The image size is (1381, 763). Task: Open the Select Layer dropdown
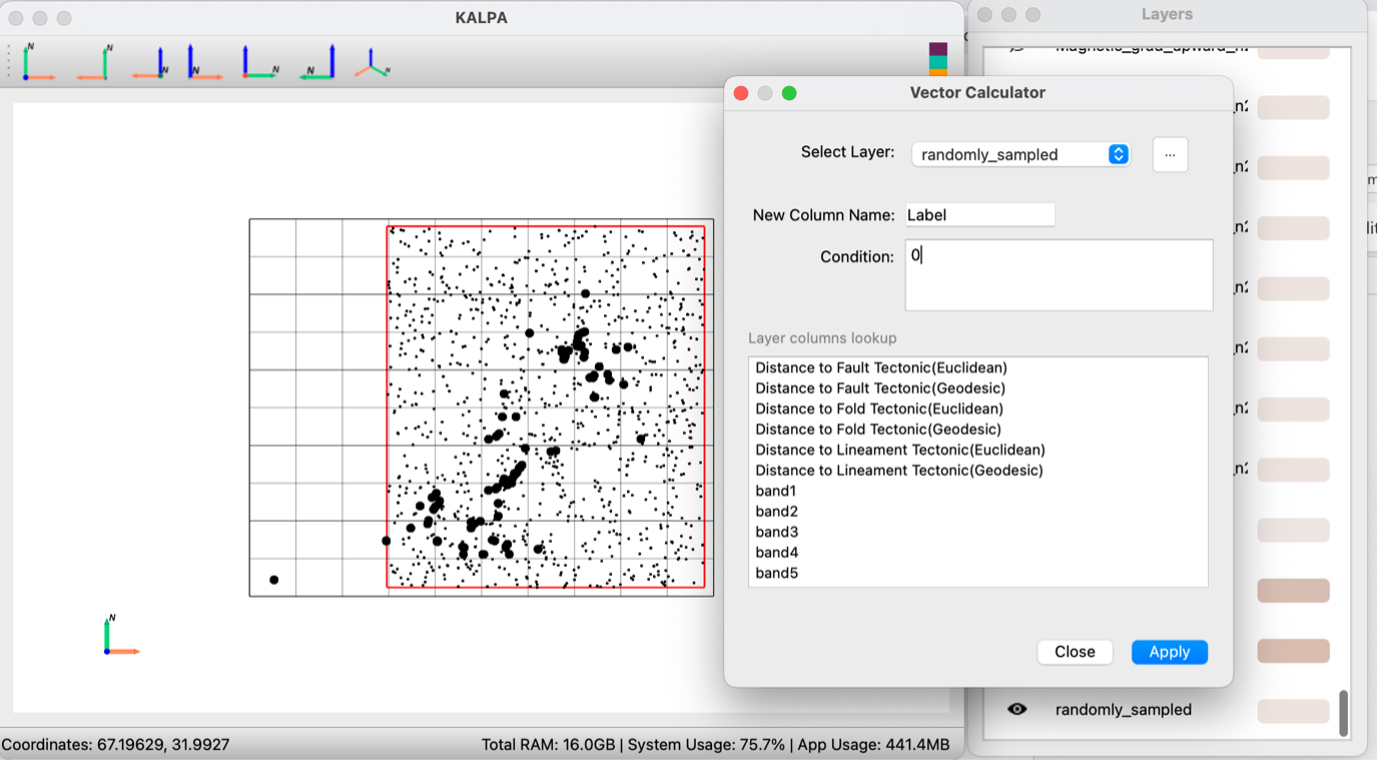1020,155
